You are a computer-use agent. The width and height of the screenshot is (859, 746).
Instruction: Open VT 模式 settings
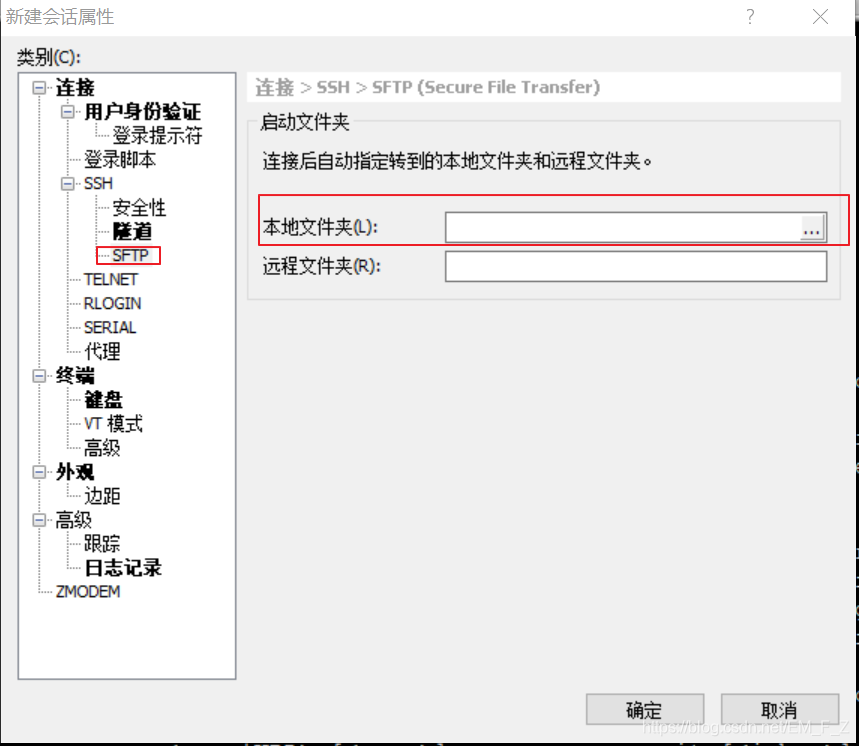click(113, 424)
